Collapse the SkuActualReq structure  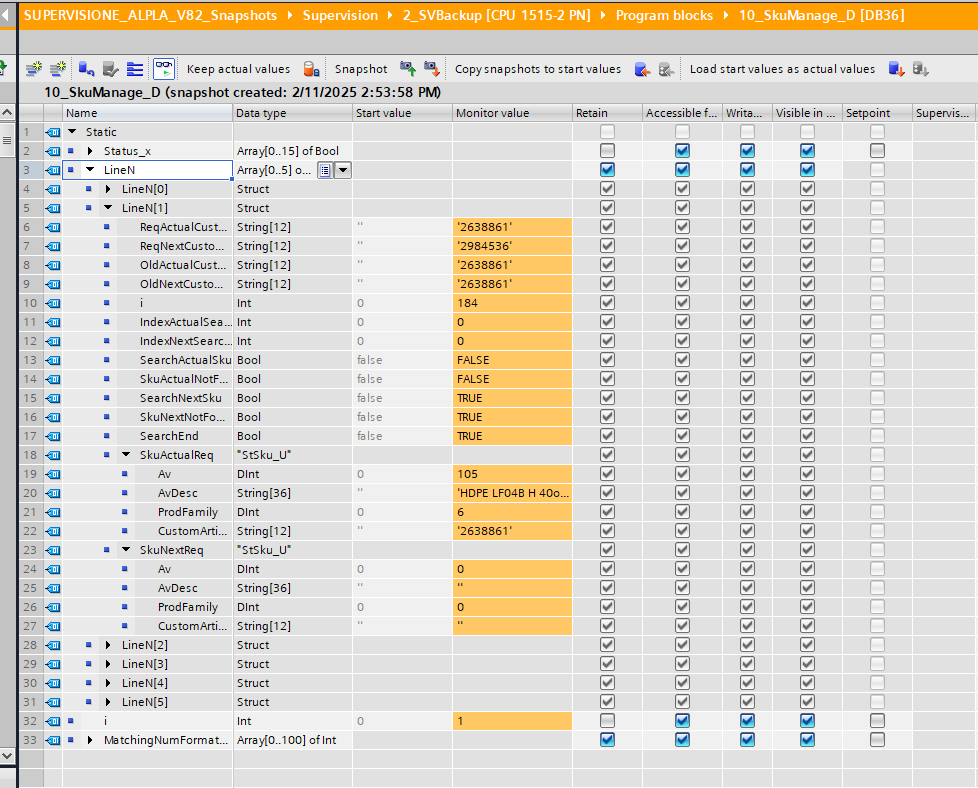[x=127, y=455]
